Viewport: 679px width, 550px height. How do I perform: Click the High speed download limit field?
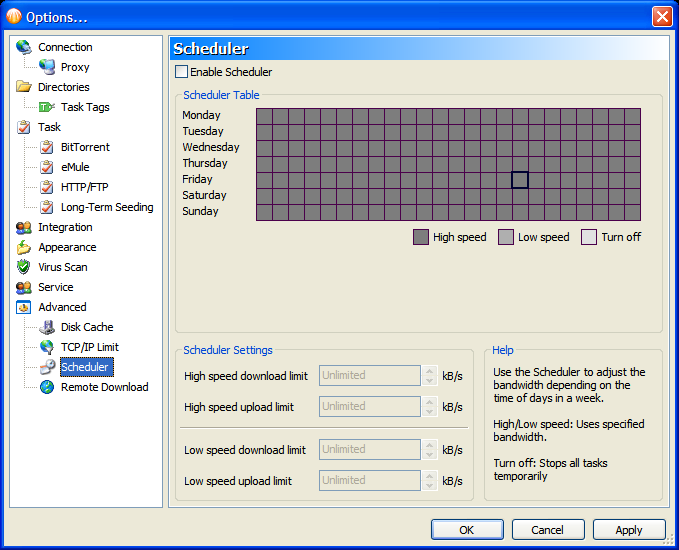[370, 375]
